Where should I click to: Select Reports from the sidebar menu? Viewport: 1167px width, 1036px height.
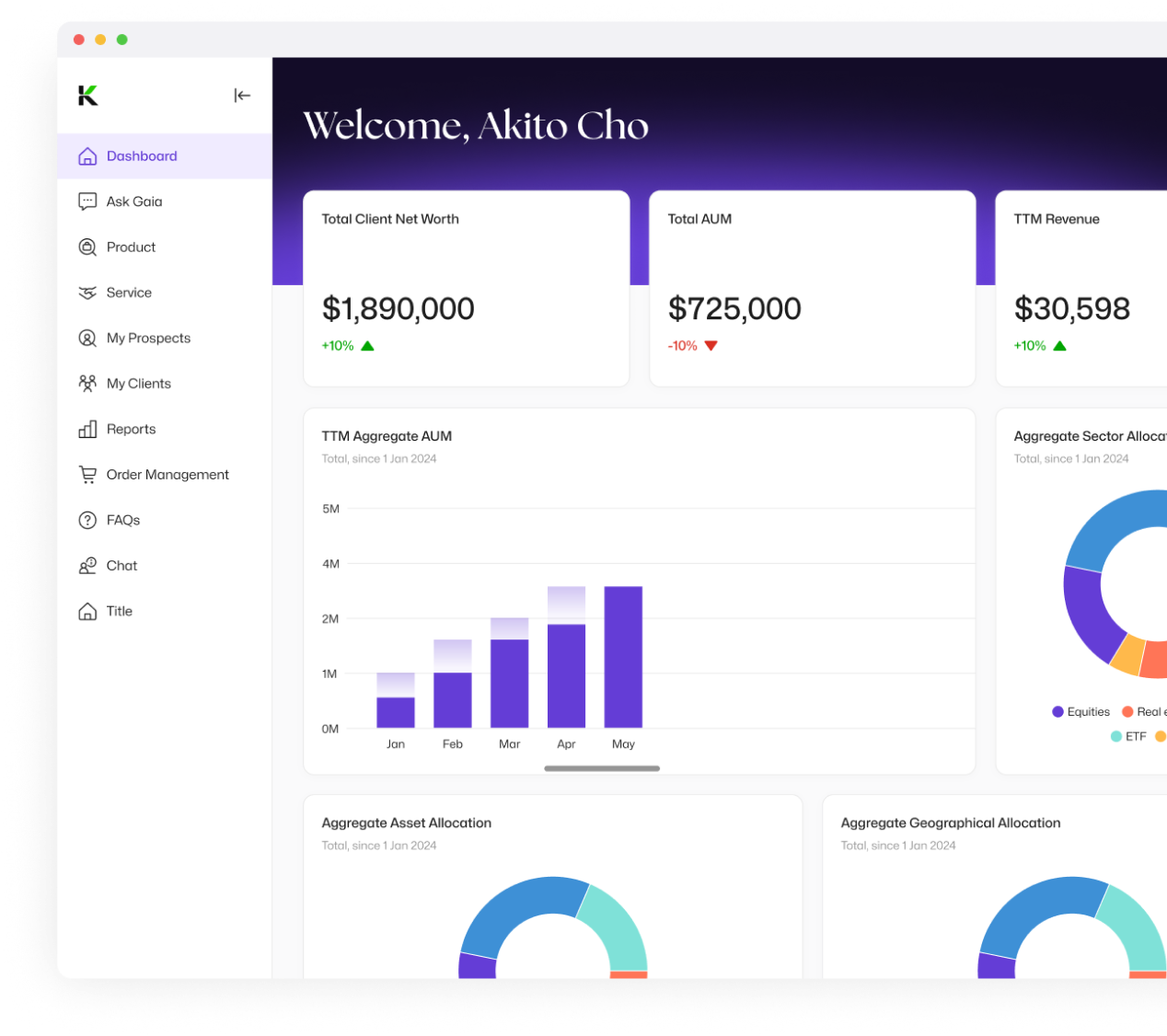tap(131, 429)
